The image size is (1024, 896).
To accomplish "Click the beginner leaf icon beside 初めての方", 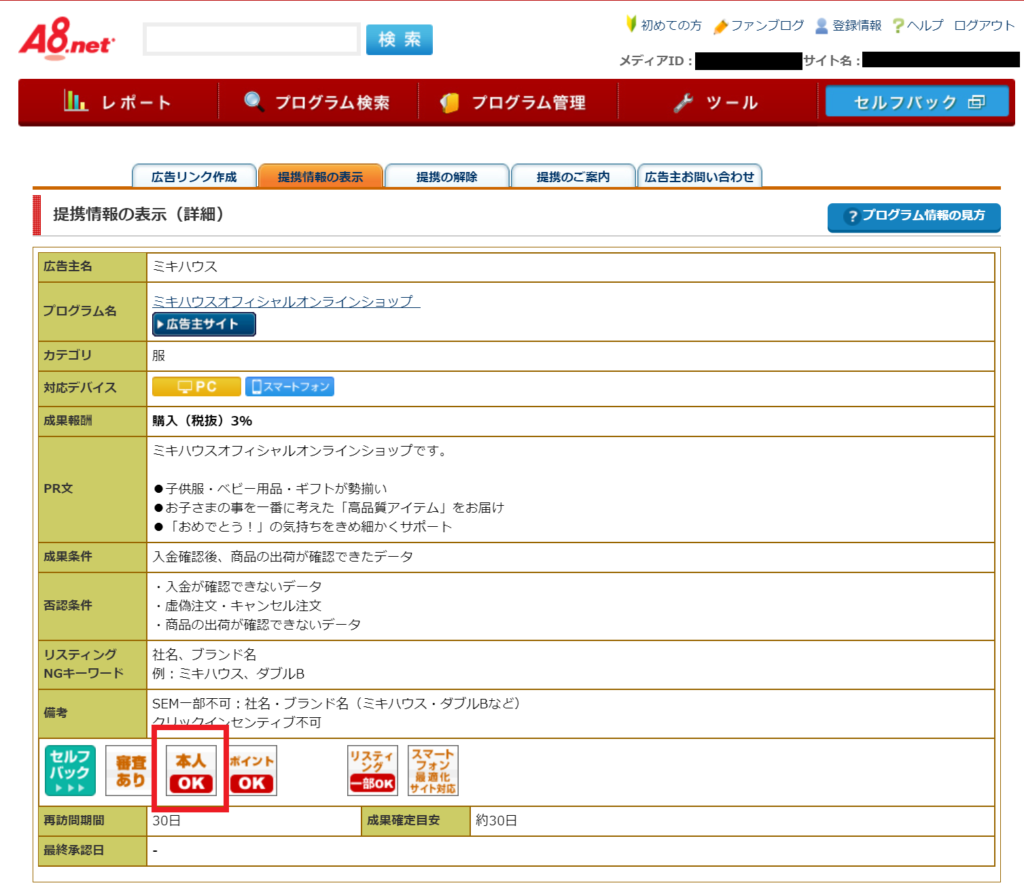I will pyautogui.click(x=631, y=24).
